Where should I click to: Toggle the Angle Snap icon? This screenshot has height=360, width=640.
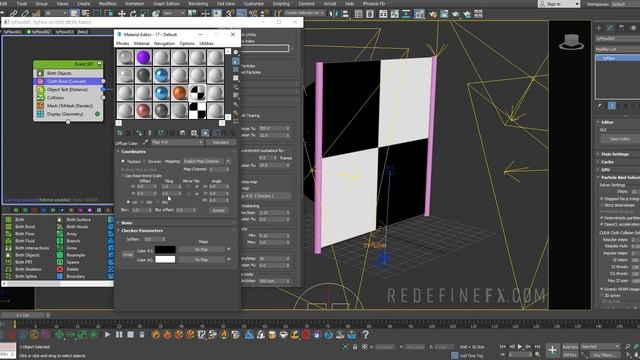(241, 13)
